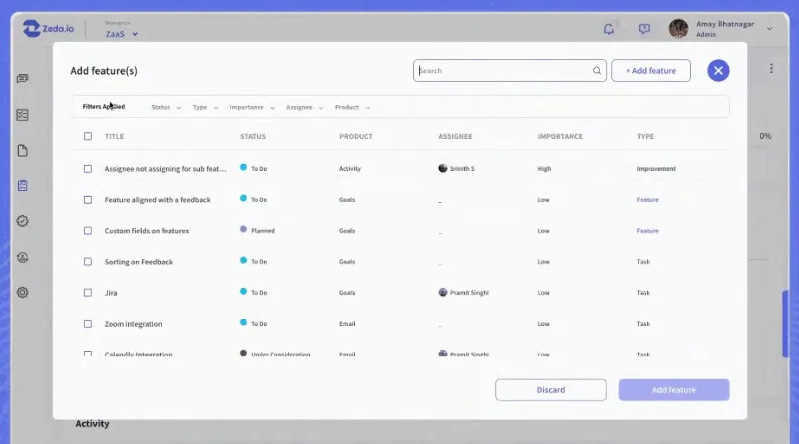Open the verified badge sidebar icon
The image size is (799, 444).
[22, 221]
